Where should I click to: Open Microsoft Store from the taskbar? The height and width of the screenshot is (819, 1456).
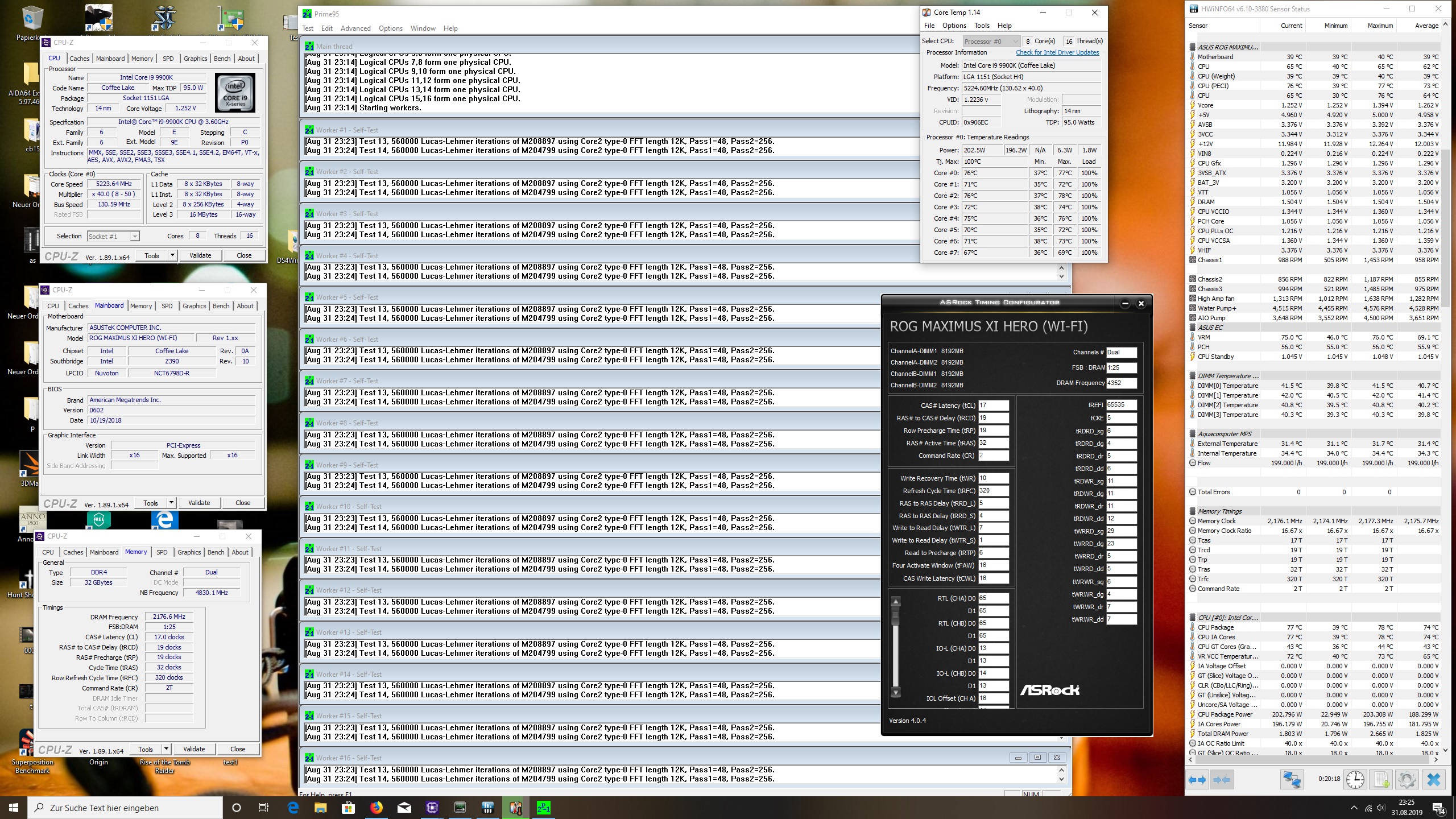click(x=349, y=808)
